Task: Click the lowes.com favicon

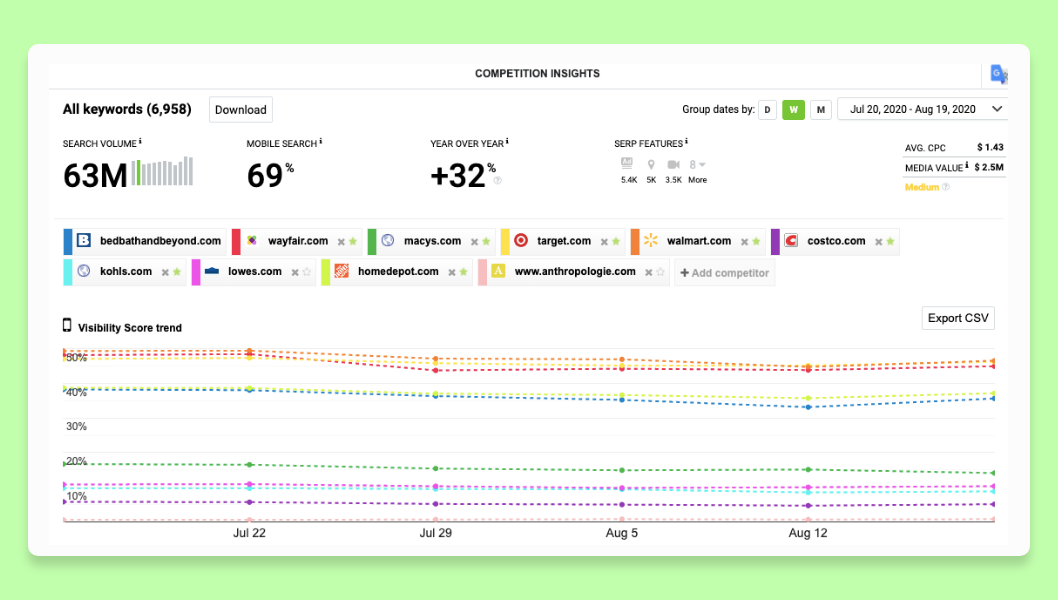Action: (212, 271)
